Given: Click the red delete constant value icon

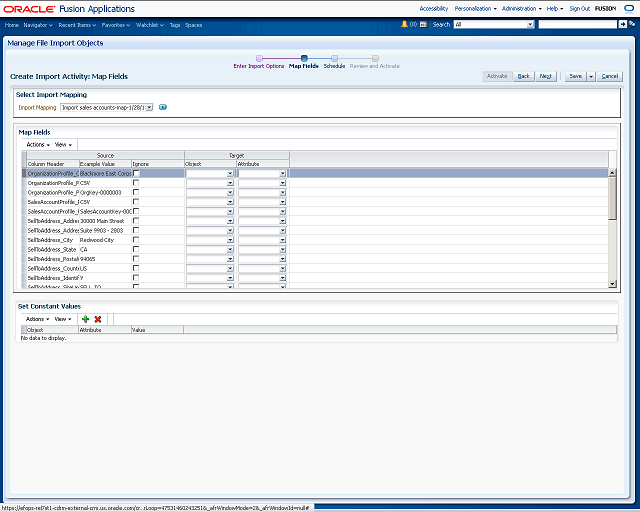Looking at the screenshot, I should (x=98, y=318).
